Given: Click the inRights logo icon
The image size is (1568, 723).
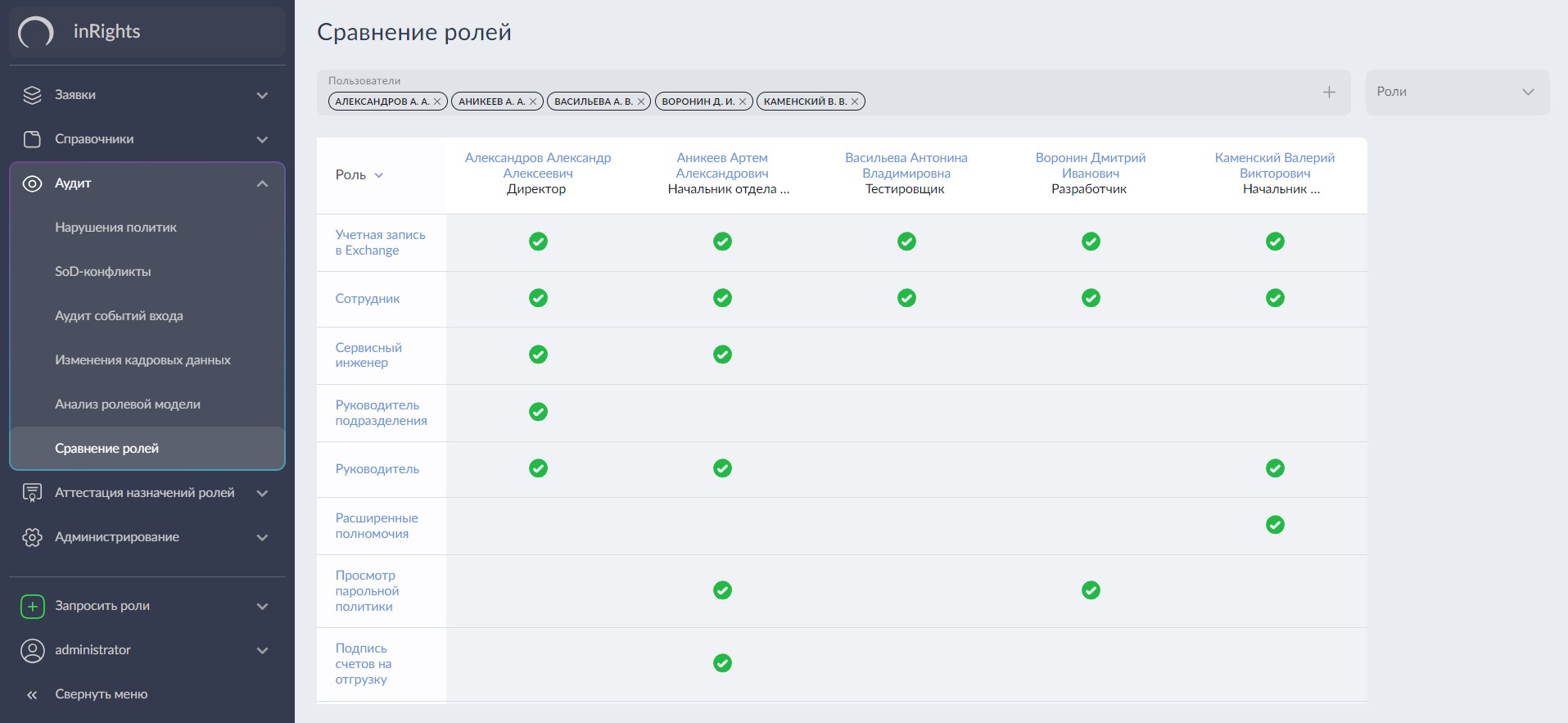Looking at the screenshot, I should pos(36,32).
